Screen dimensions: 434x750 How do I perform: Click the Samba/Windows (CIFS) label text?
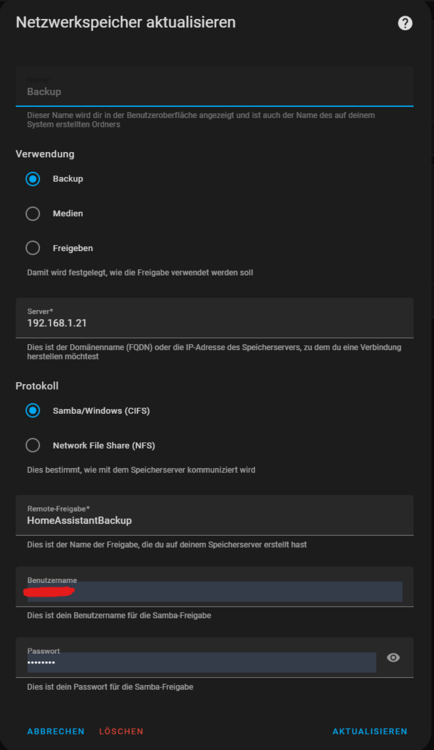click(x=101, y=411)
